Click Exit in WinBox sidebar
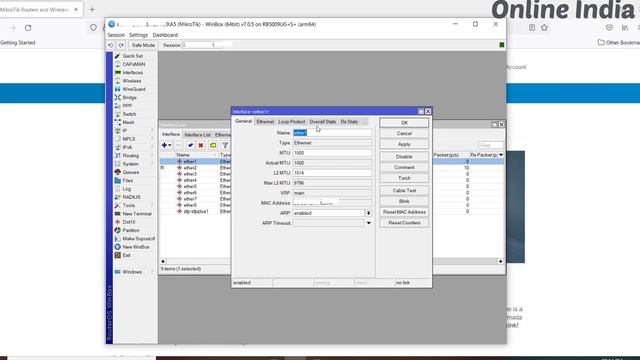 coord(127,255)
